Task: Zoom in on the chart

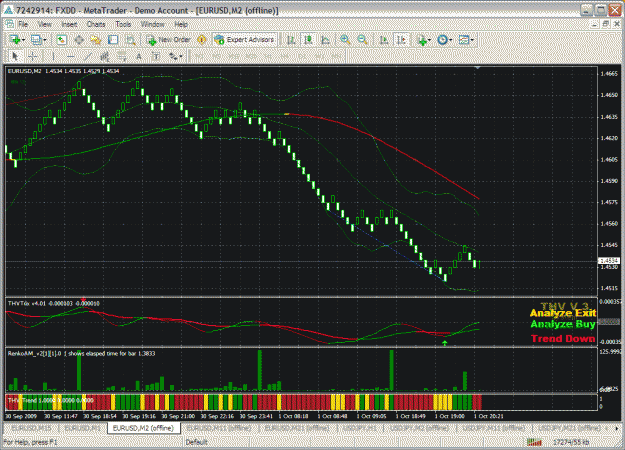Action: coord(345,40)
